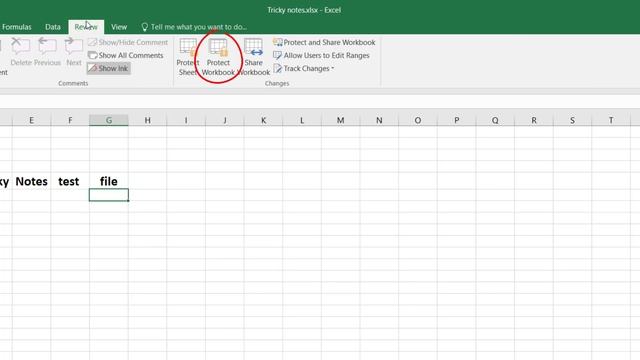Click the Tell me lightbulb icon
Image resolution: width=640 pixels, height=360 pixels.
[x=144, y=27]
